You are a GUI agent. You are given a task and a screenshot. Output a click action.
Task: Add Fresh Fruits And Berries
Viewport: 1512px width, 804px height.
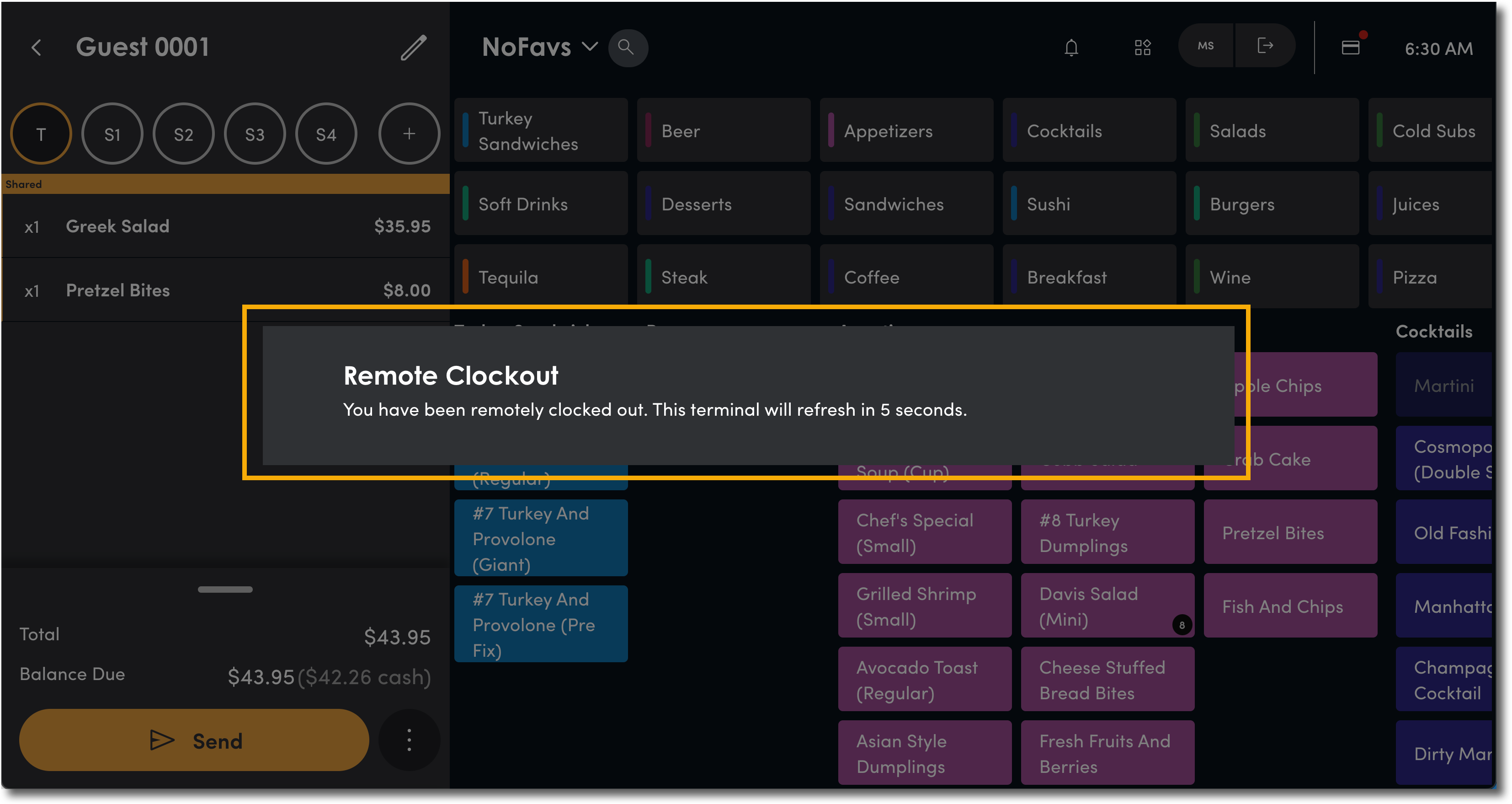[1107, 753]
